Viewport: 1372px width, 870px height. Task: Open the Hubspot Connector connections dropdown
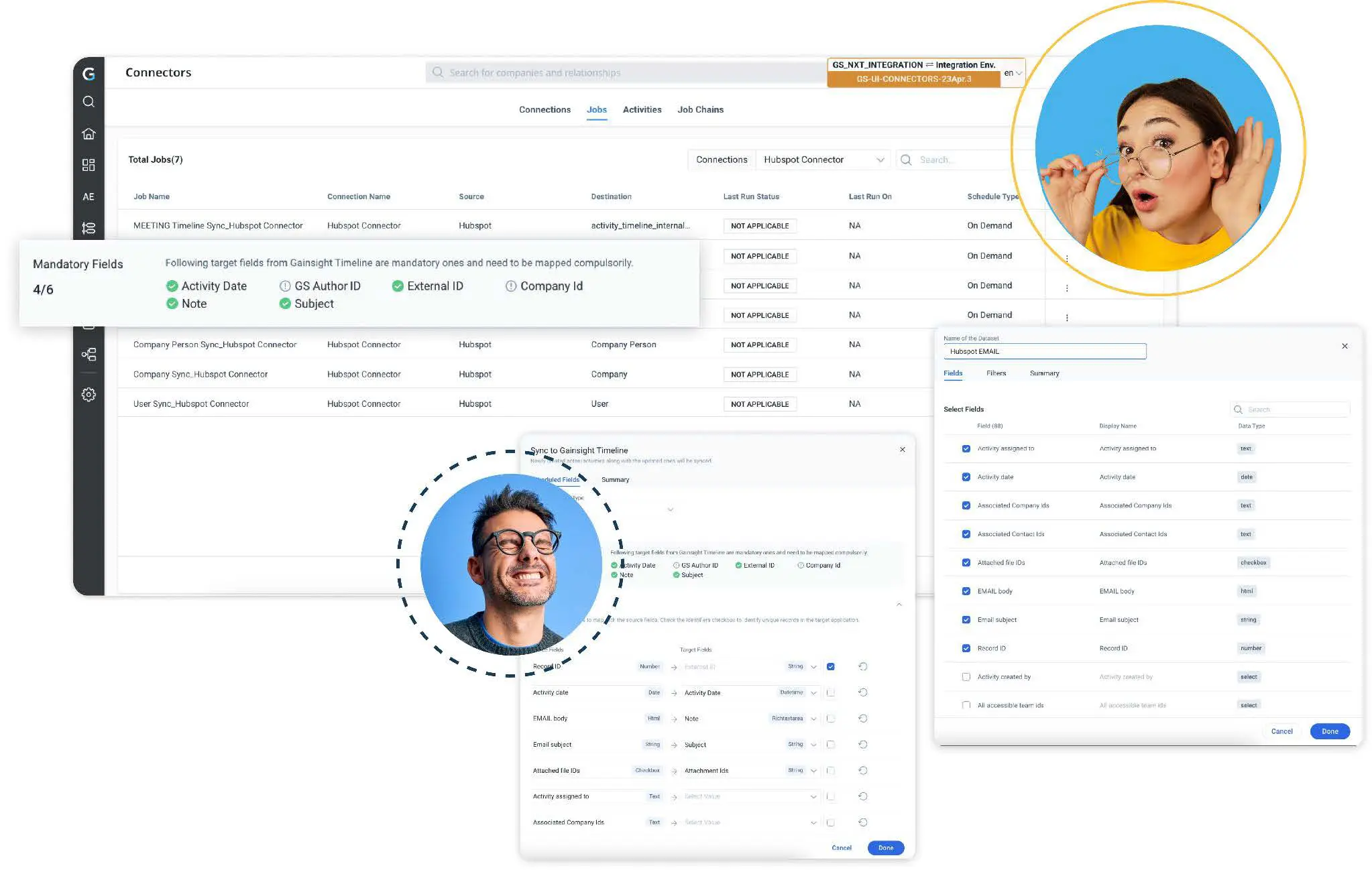click(x=823, y=160)
